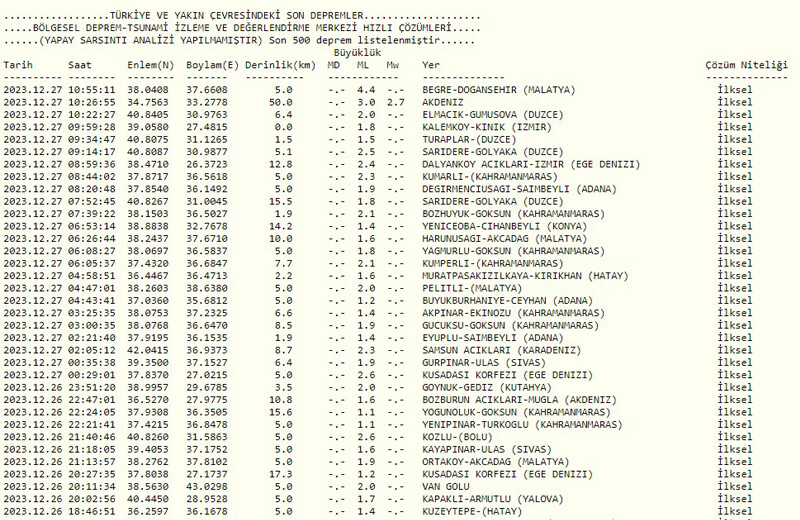The width and height of the screenshot is (800, 520).
Task: Click the 'Tarih' column header
Action: (18, 65)
